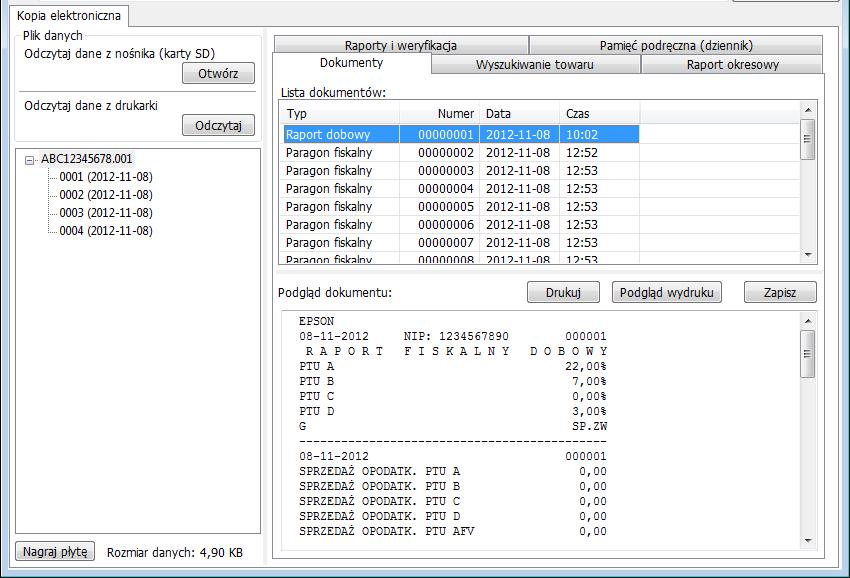Screen dimensions: 850x578
Task: Click the Drukuj button
Action: (563, 292)
